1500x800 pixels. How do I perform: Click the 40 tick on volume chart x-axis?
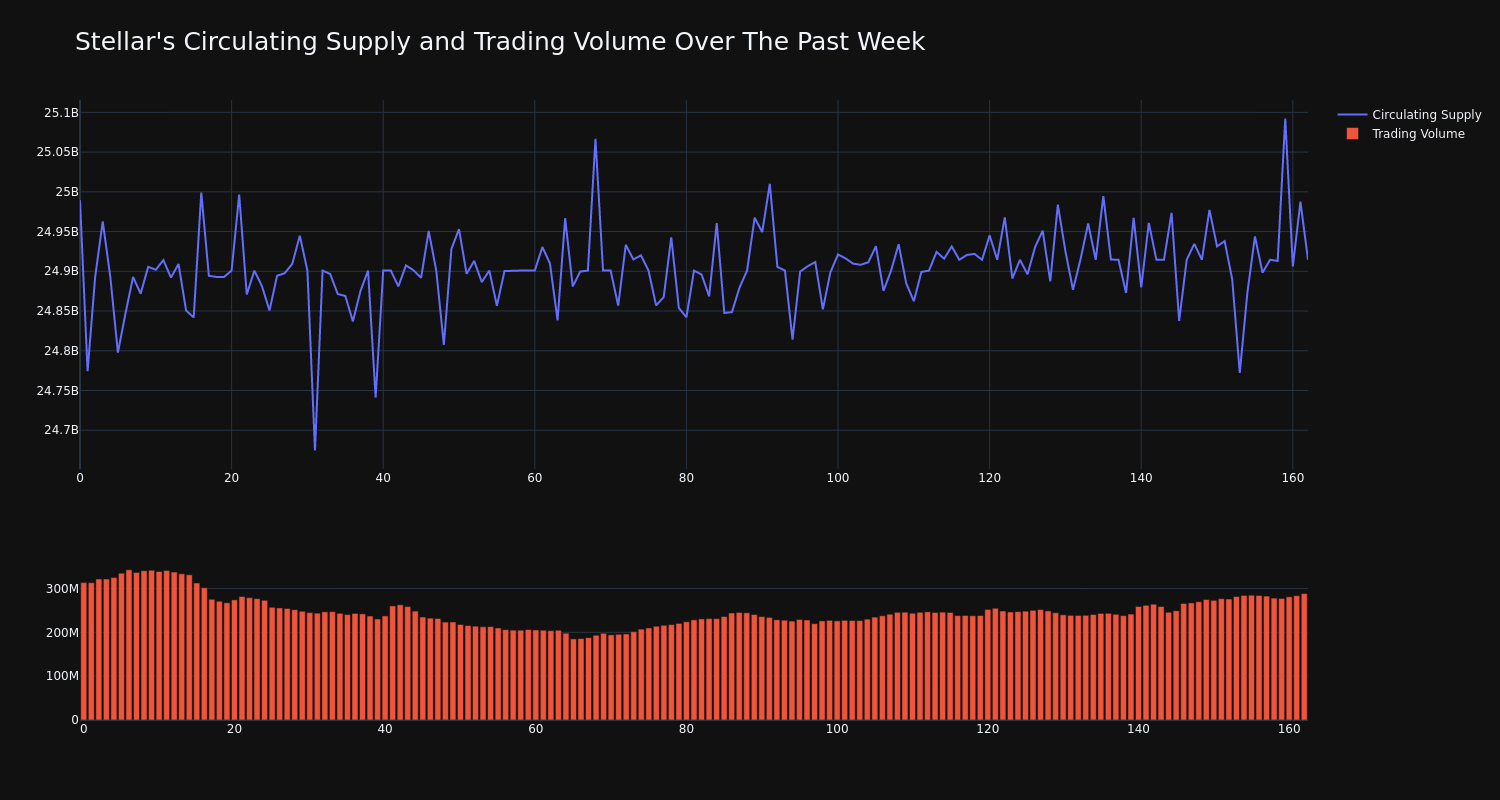coord(385,729)
